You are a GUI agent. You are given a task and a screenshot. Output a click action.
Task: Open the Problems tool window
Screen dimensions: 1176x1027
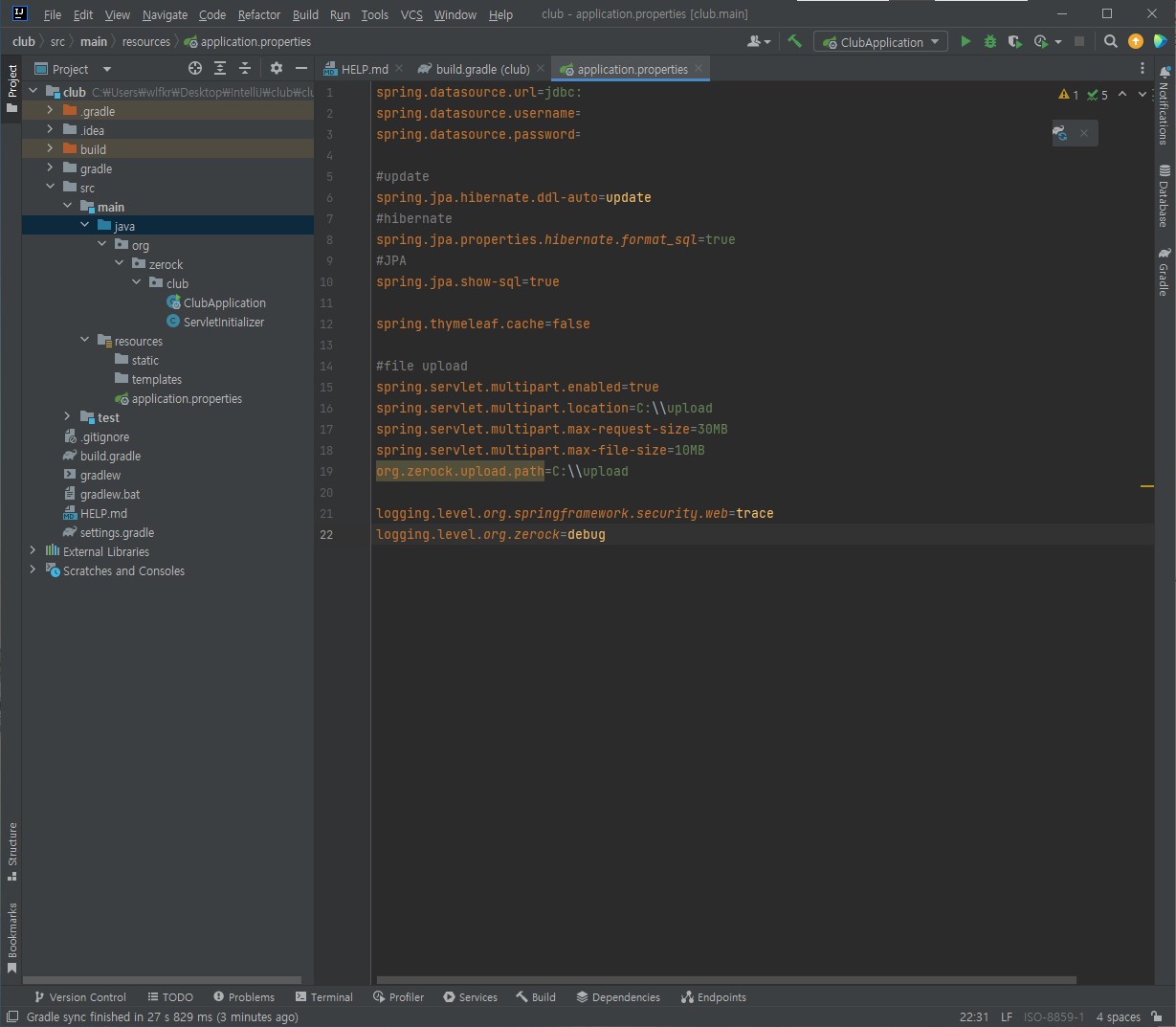tap(244, 997)
